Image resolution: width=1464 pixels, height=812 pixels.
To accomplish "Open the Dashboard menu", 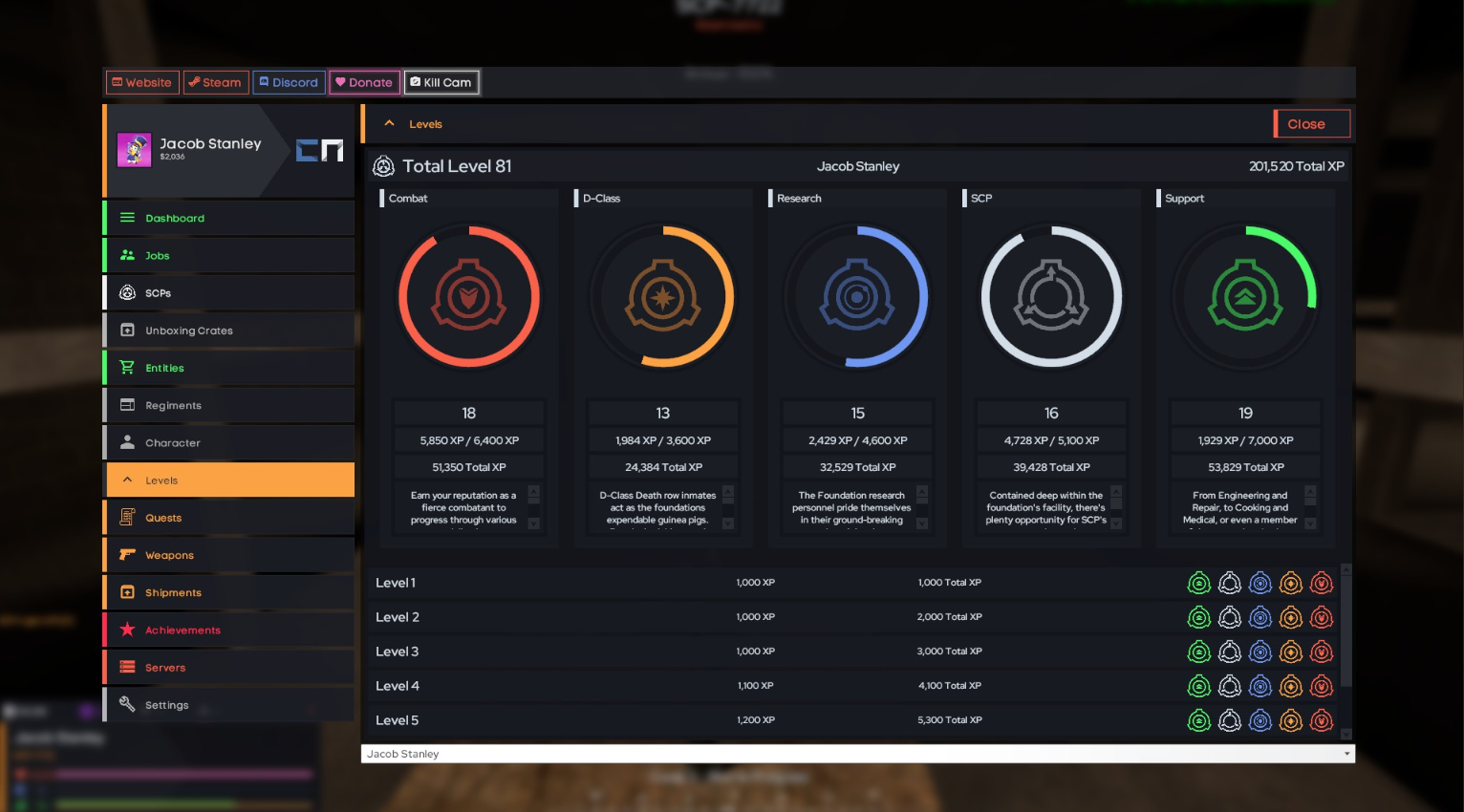I will pyautogui.click(x=229, y=218).
